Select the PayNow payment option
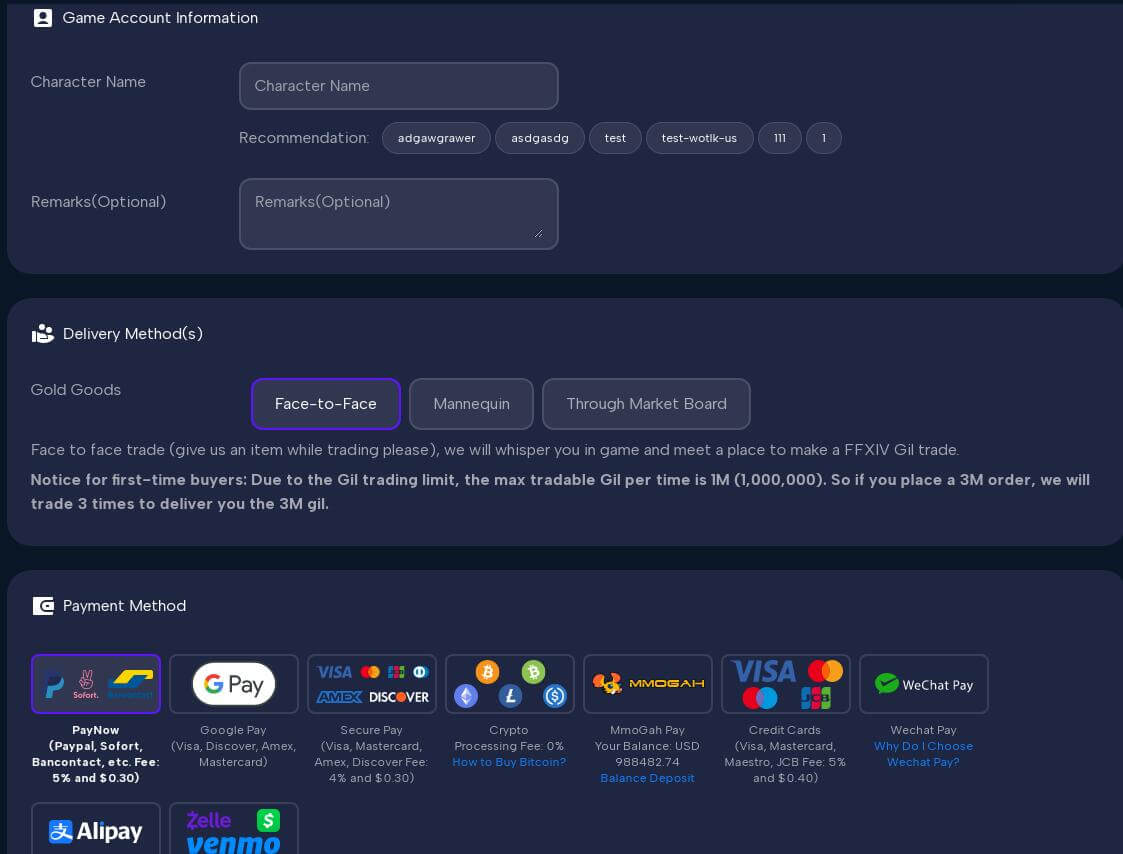The height and width of the screenshot is (854, 1123). tap(96, 684)
